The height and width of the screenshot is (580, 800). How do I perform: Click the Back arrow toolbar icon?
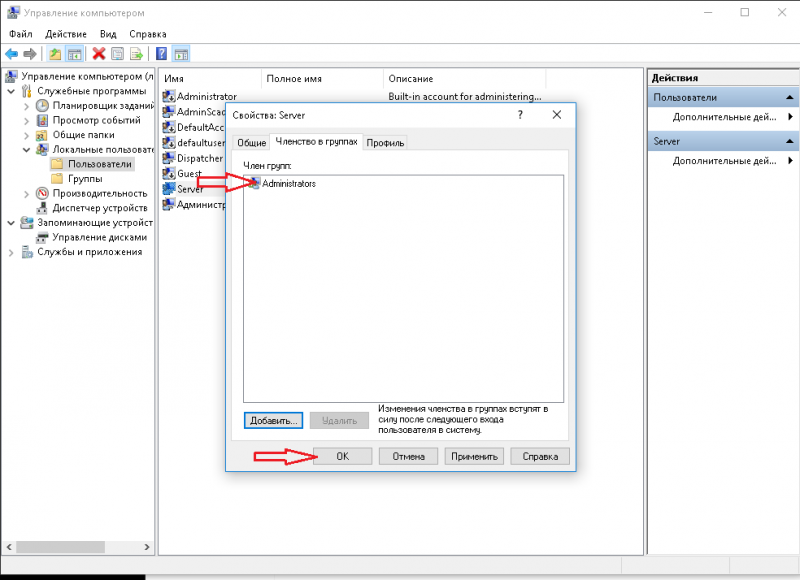[11, 54]
